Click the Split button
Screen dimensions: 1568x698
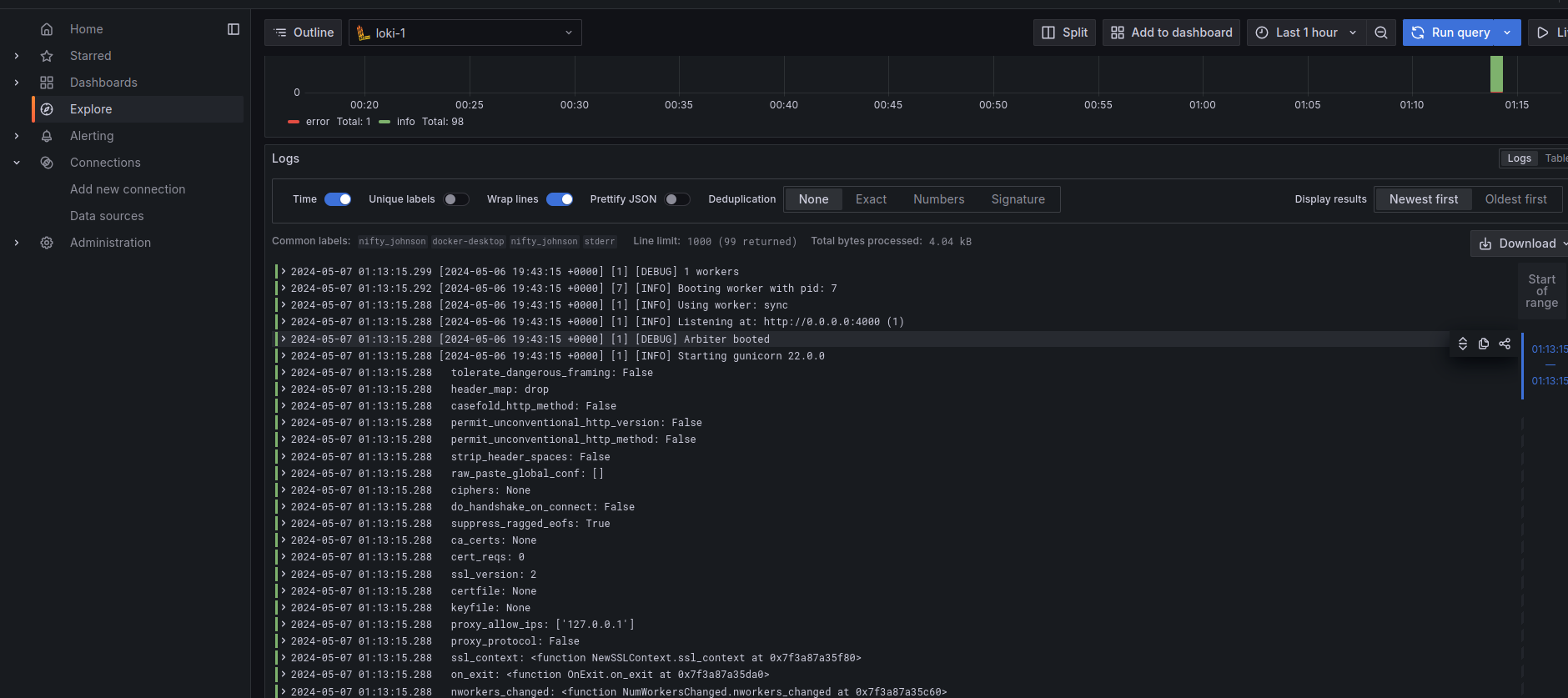(1064, 33)
